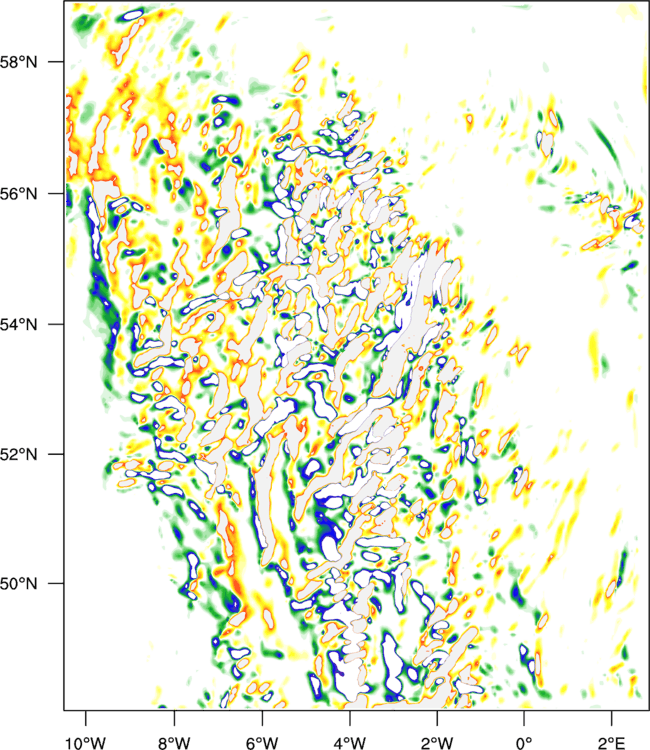This screenshot has height=750, width=650.
Task: Click the 6°W longitude label
Action: [262, 742]
